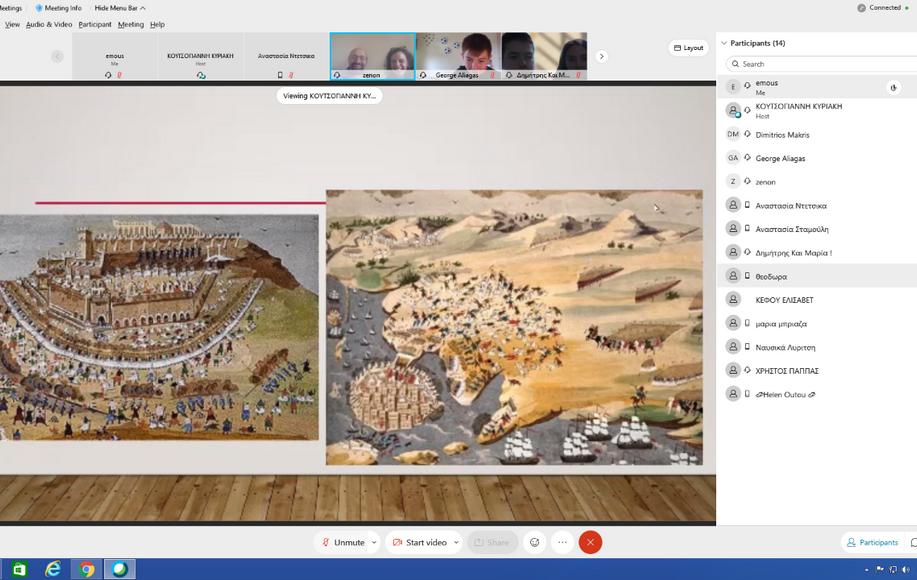Screen dimensions: 917x580
Task: Click the Webex icon on the taskbar
Action: coord(120,569)
